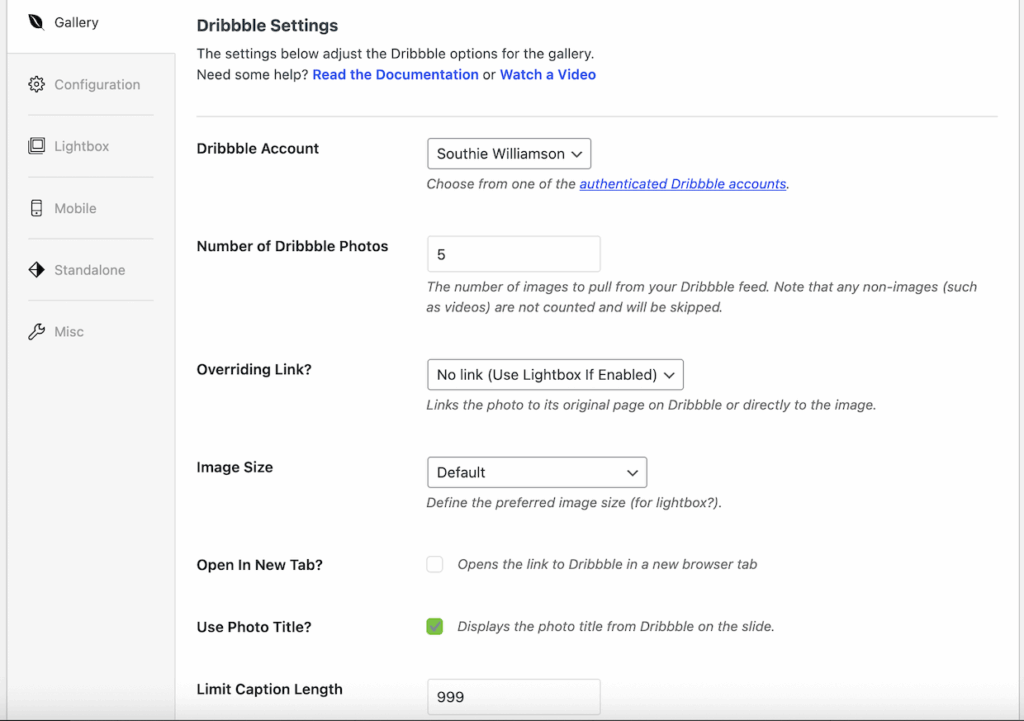The height and width of the screenshot is (721, 1024).
Task: Open the Watch a Video link
Action: [548, 74]
